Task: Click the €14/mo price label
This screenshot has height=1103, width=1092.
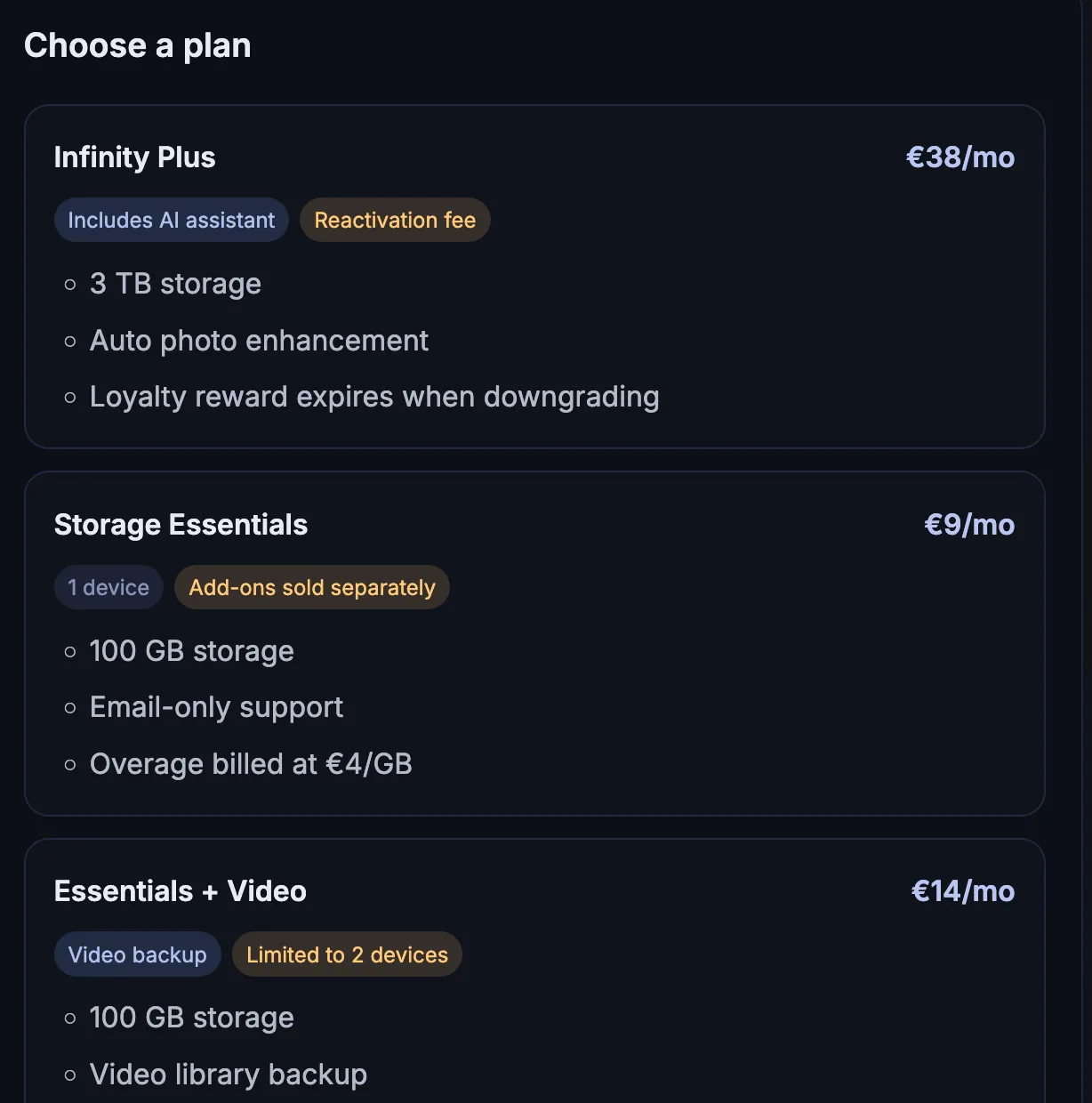Action: click(x=962, y=890)
